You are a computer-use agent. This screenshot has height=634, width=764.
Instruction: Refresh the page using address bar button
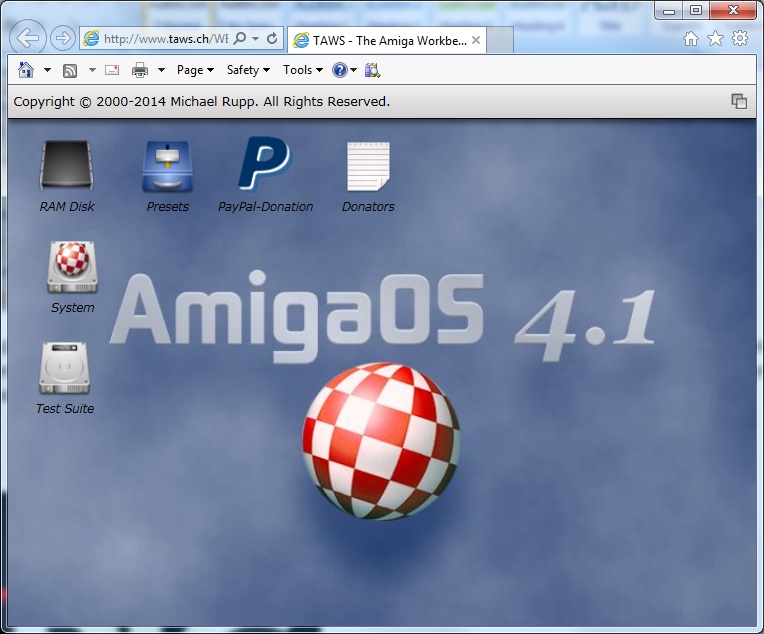coord(272,39)
